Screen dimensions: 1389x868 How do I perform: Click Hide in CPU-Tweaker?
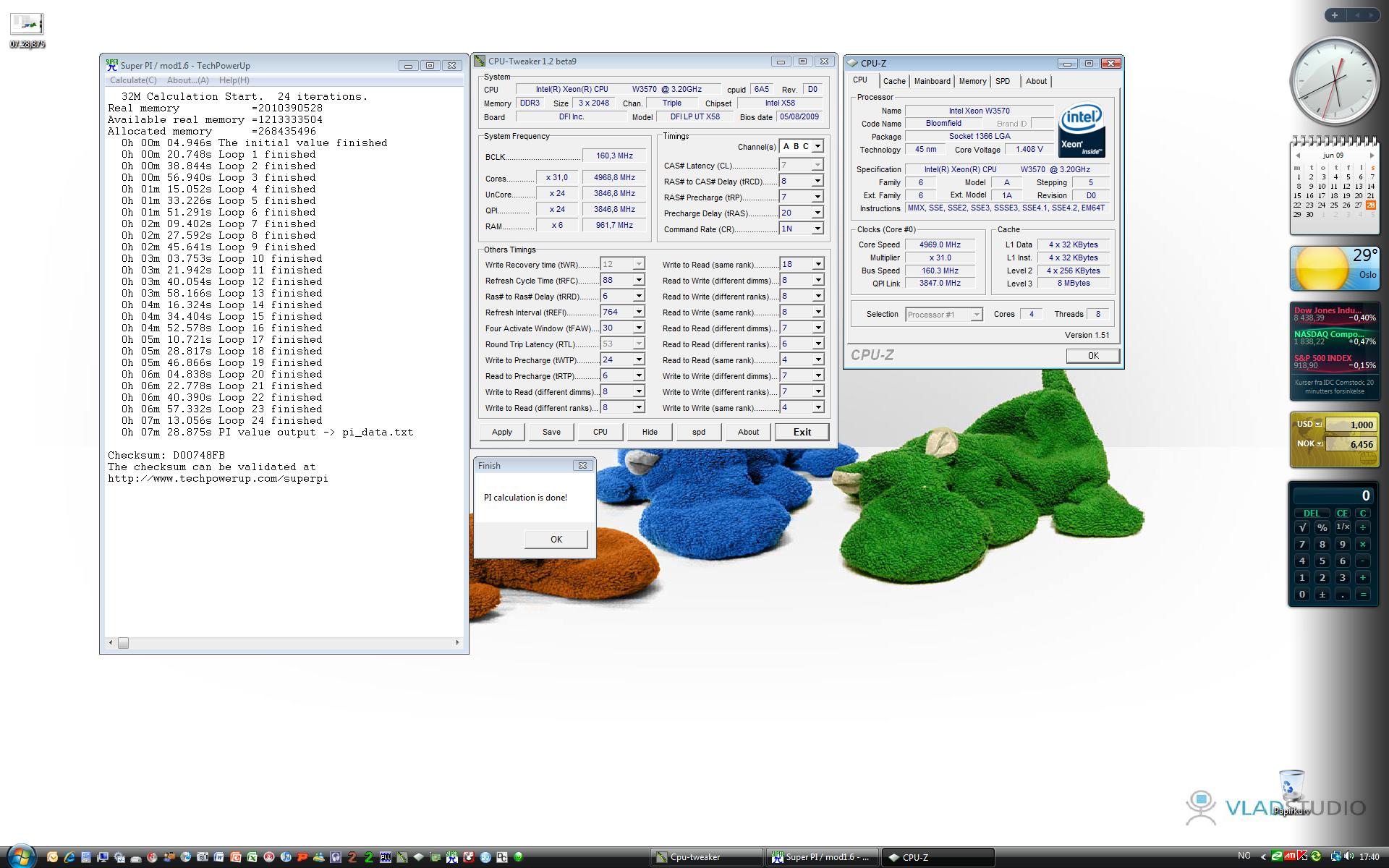click(x=650, y=432)
